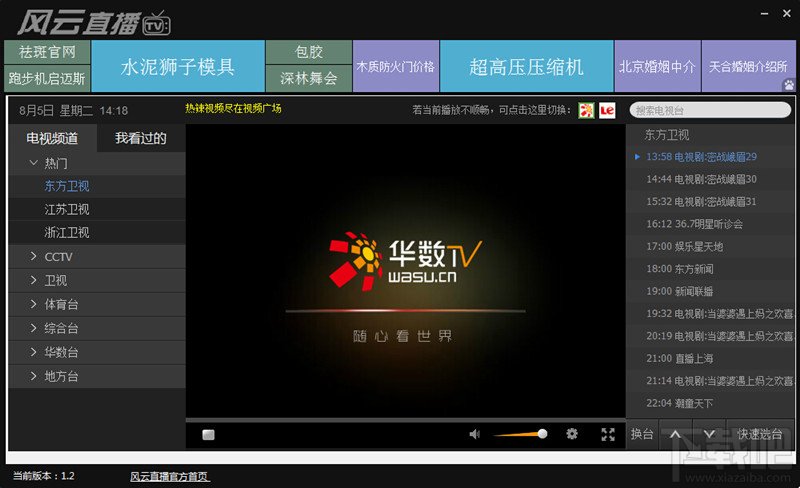This screenshot has height=488, width=800.
Task: Click the TV logo icon in title
Action: click(156, 25)
